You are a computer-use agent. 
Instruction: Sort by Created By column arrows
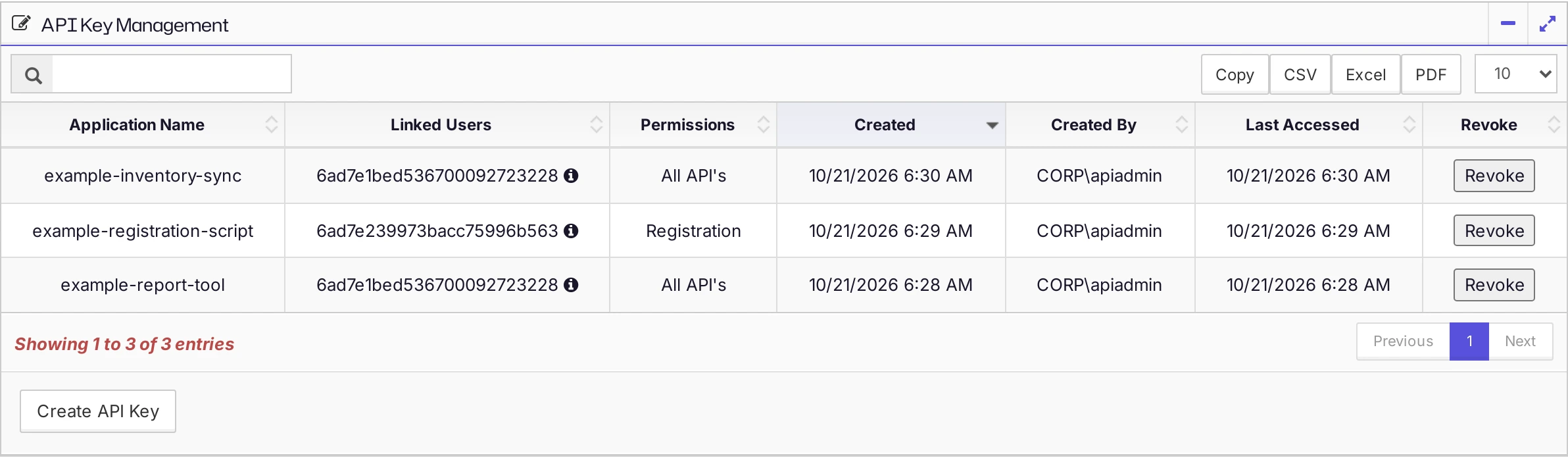[1181, 124]
